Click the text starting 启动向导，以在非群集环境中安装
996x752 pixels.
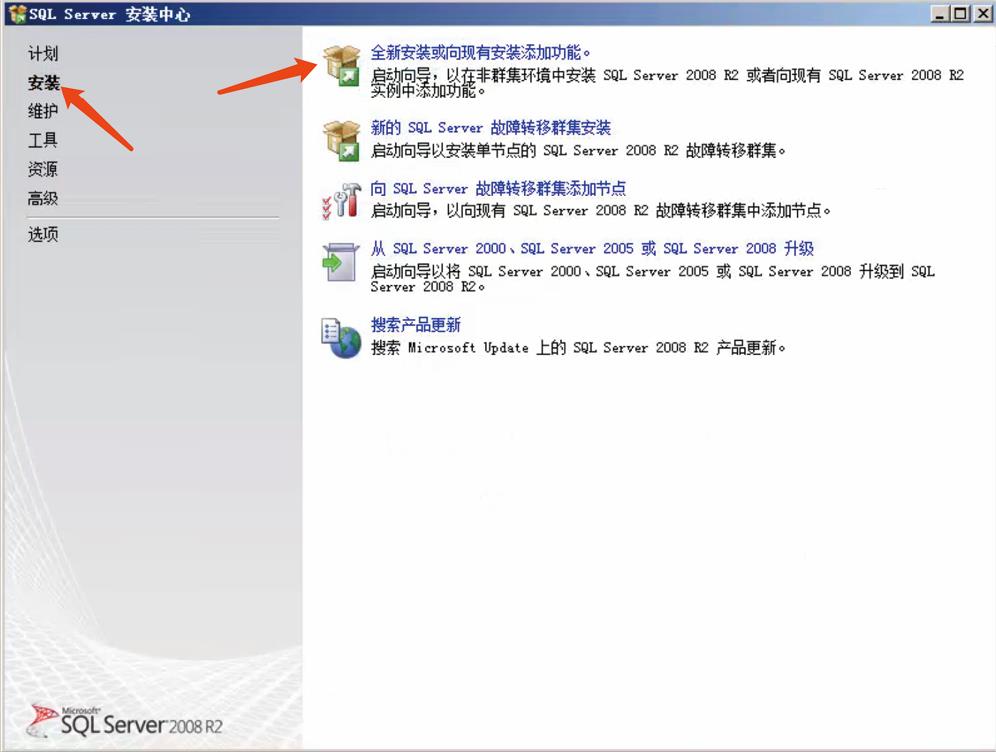(667, 83)
